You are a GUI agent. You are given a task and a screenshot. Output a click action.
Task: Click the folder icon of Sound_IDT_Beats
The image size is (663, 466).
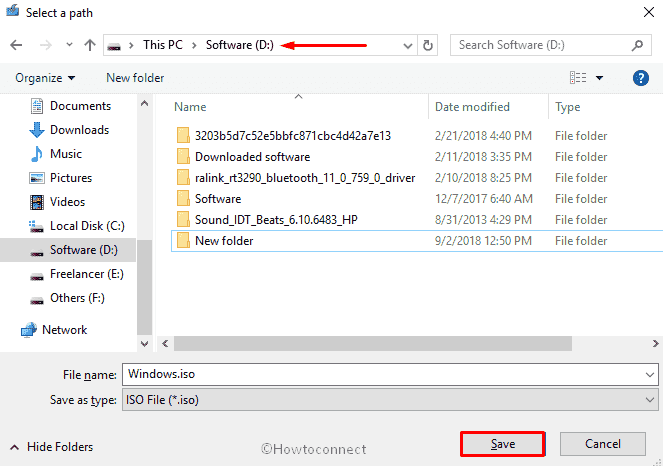tap(183, 220)
